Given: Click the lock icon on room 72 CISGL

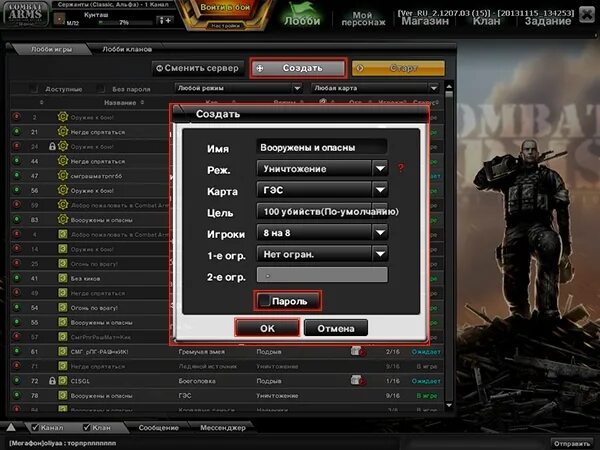Looking at the screenshot, I should (52, 381).
